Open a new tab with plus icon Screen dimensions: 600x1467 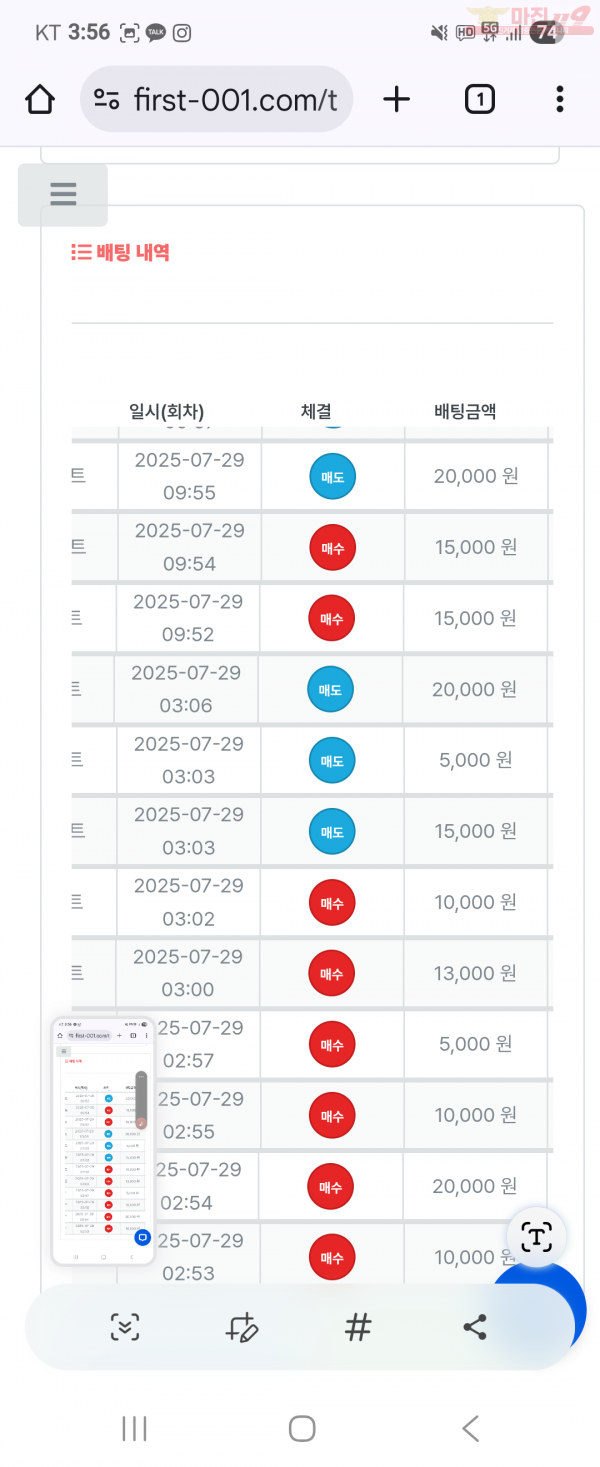397,99
